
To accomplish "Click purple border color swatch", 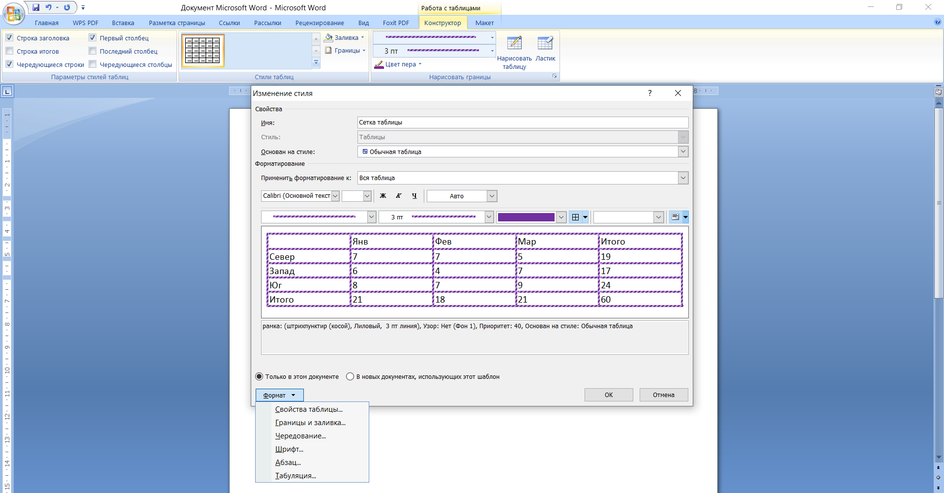I will (x=526, y=217).
